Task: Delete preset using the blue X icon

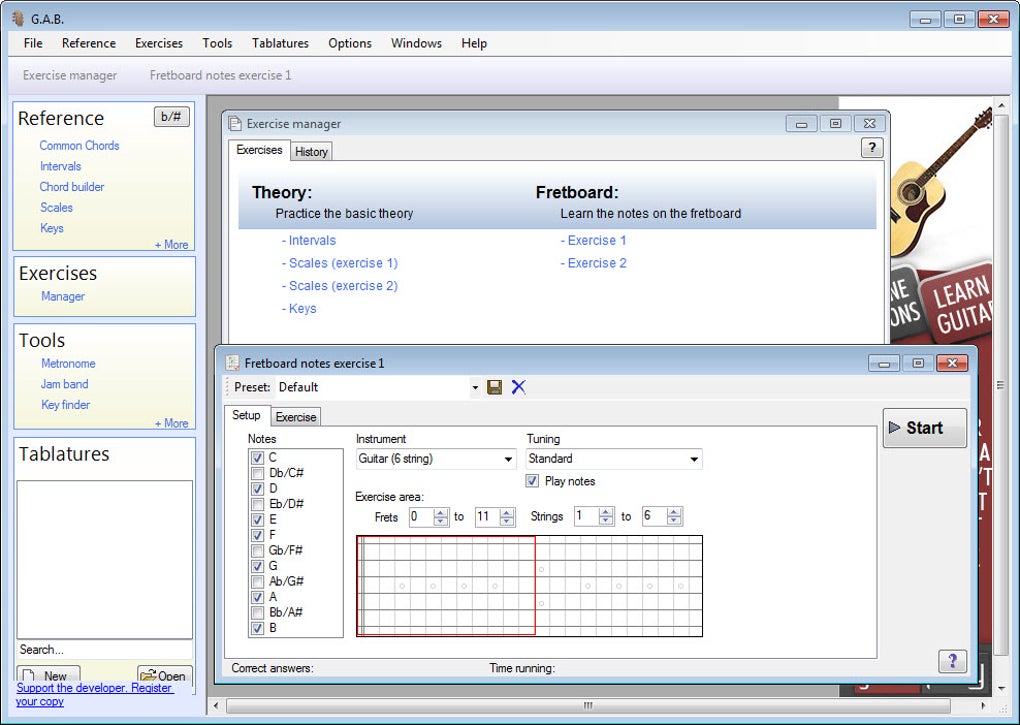Action: (x=518, y=388)
